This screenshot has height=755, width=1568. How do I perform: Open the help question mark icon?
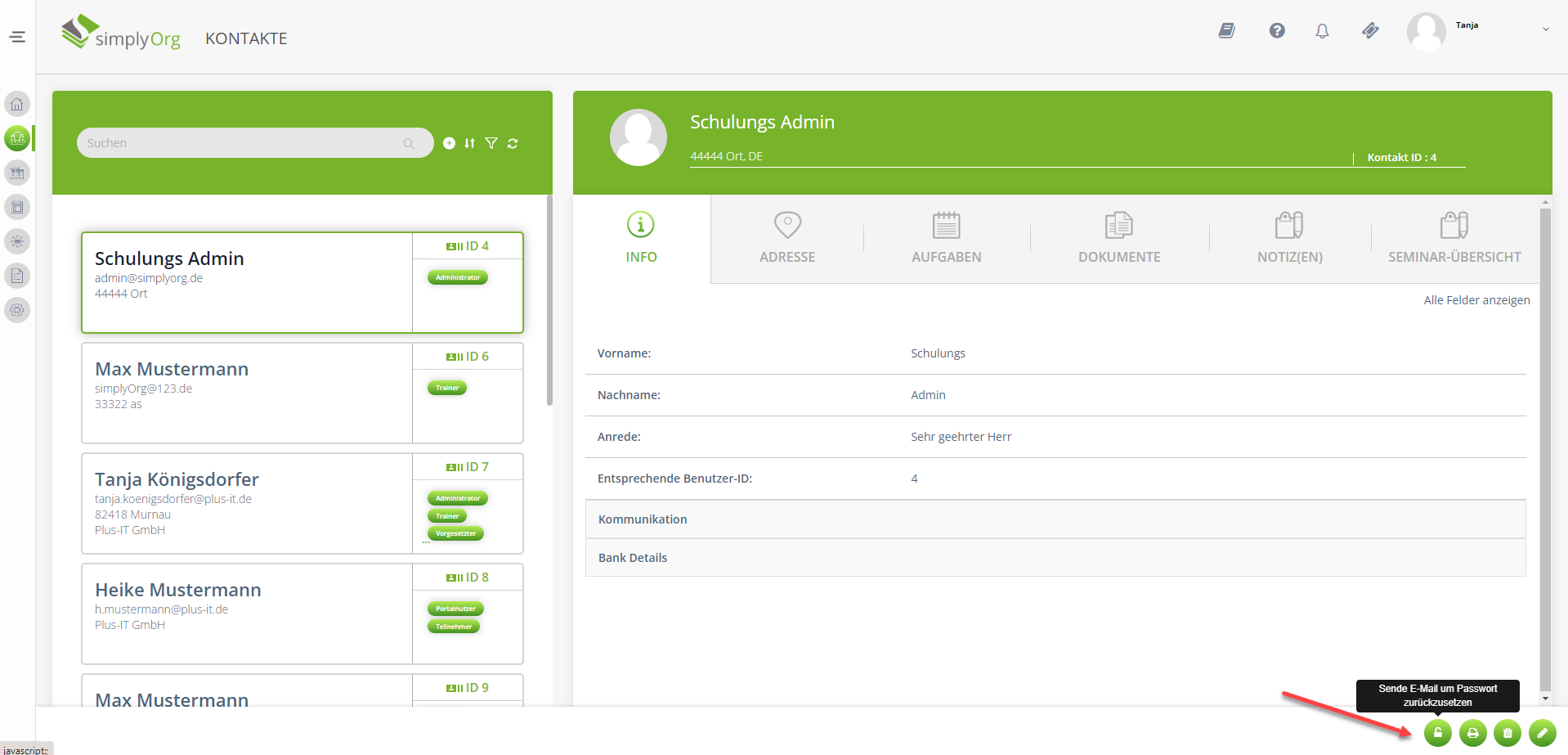tap(1277, 31)
